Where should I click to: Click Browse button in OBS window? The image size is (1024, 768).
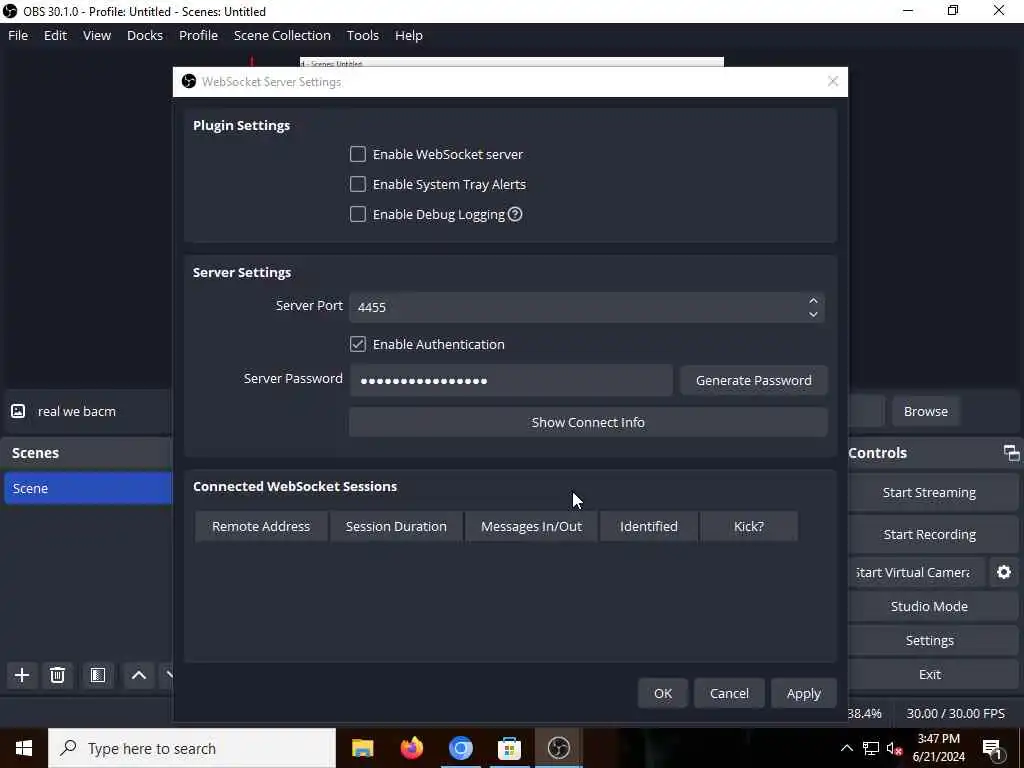pos(925,411)
